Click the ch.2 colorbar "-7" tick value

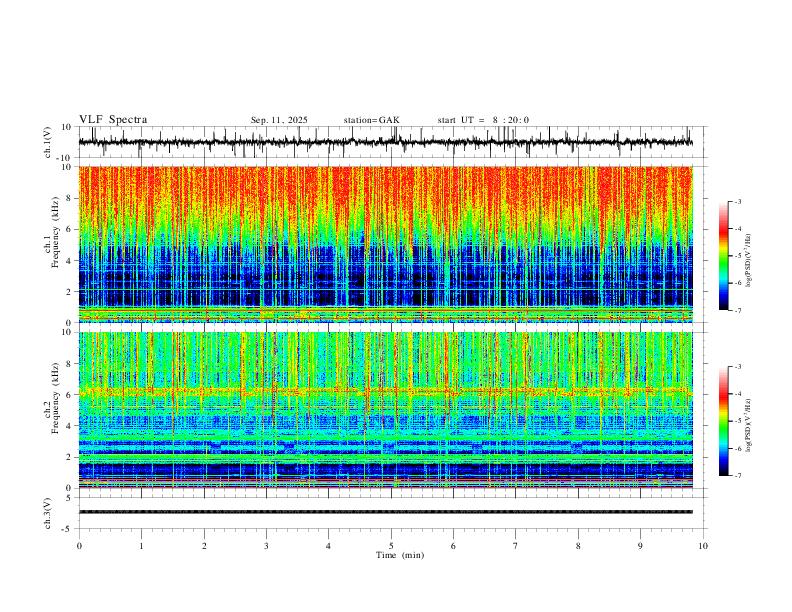point(738,476)
